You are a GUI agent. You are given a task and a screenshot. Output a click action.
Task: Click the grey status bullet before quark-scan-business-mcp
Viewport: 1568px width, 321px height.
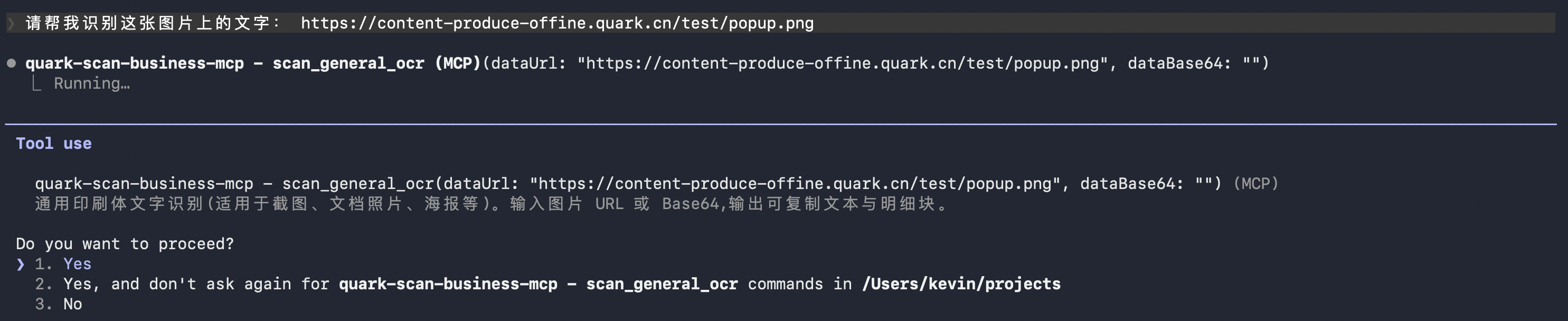tap(11, 63)
